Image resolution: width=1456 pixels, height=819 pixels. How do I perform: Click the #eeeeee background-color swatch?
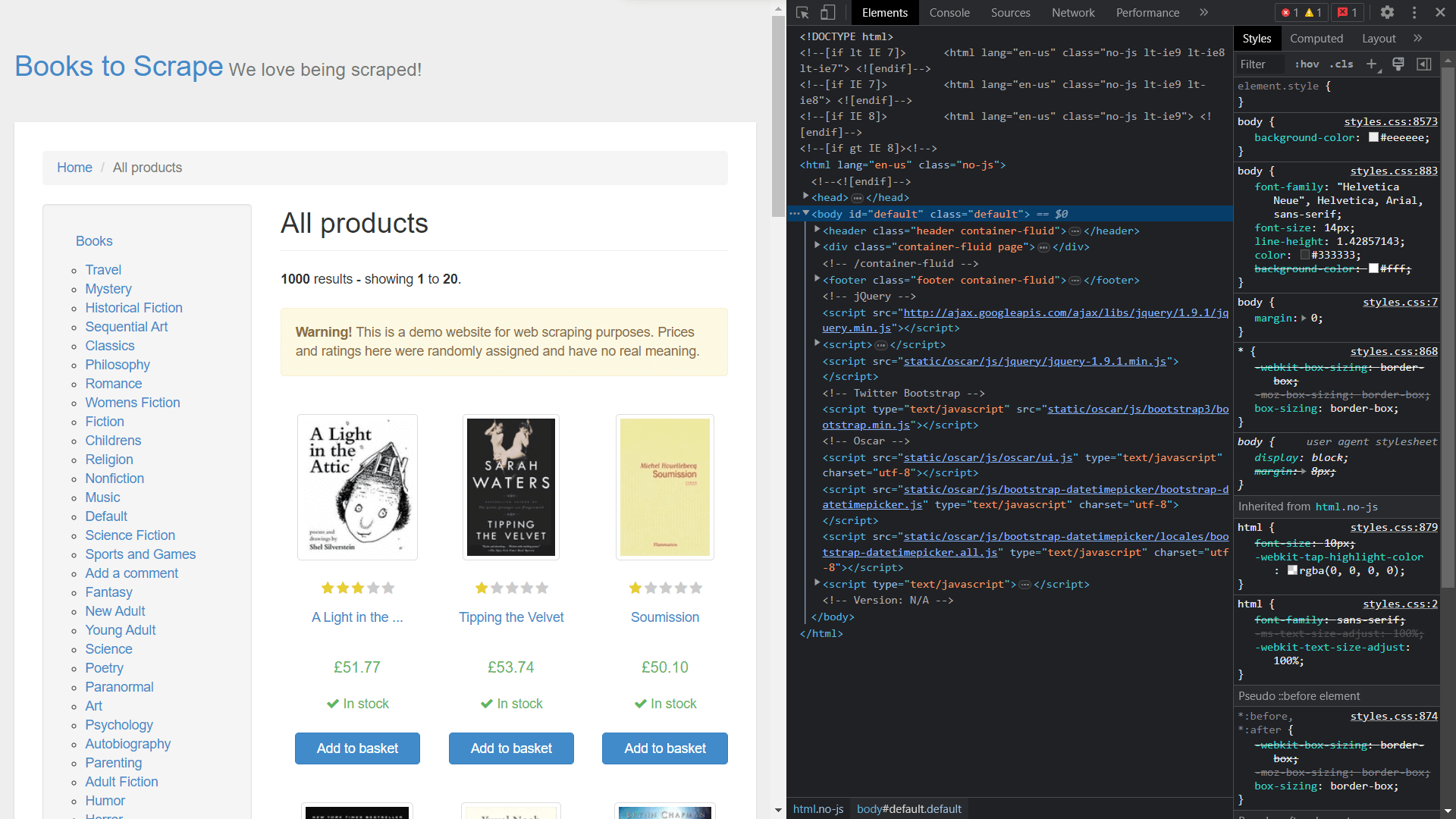[x=1374, y=137]
